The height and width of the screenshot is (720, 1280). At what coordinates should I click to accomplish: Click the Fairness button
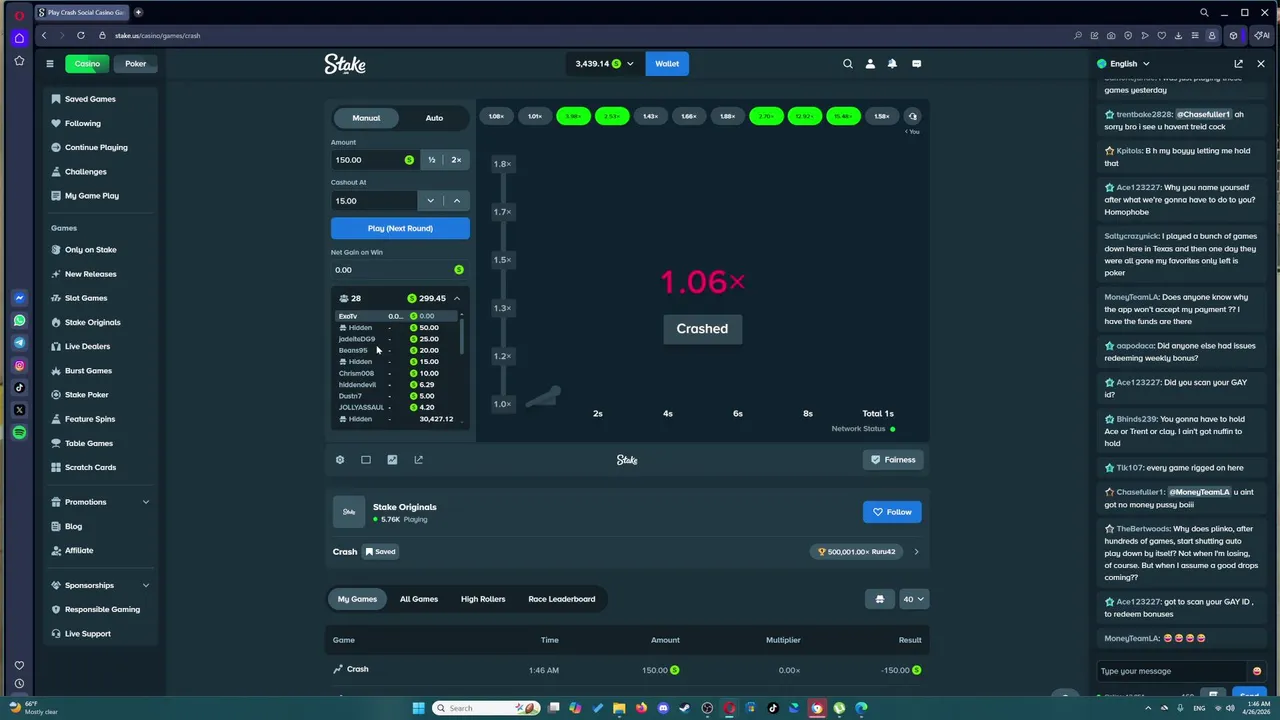pos(892,460)
